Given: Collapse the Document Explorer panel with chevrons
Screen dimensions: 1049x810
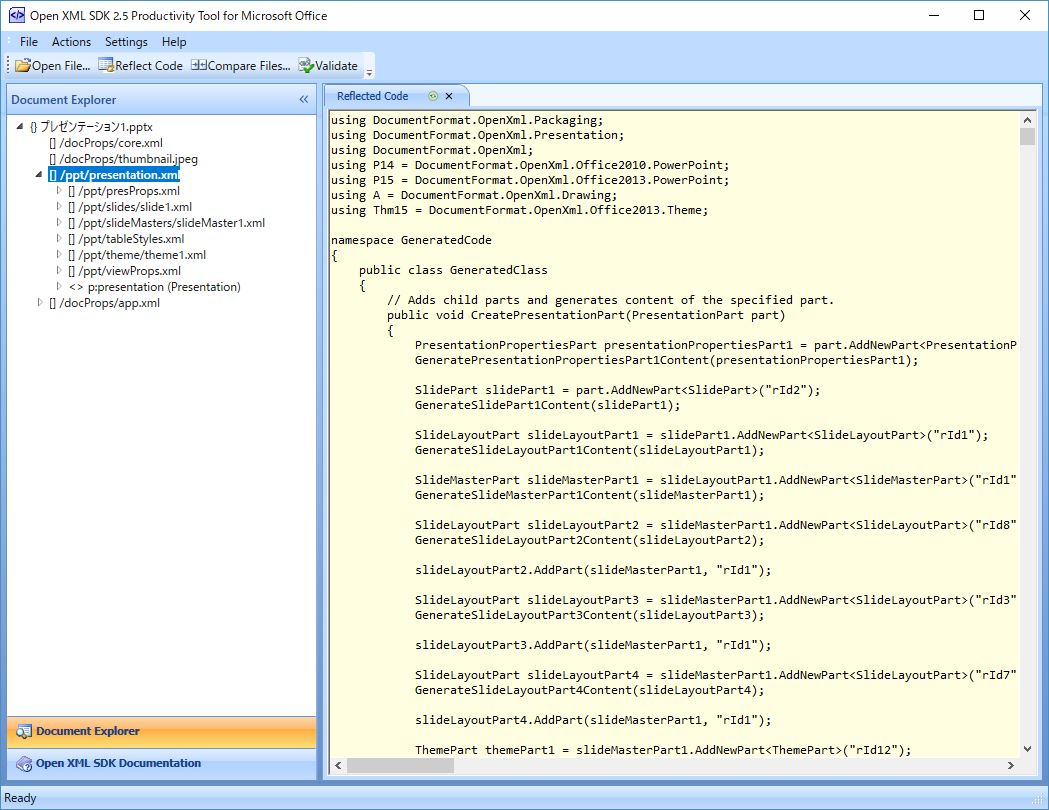Looking at the screenshot, I should point(304,100).
